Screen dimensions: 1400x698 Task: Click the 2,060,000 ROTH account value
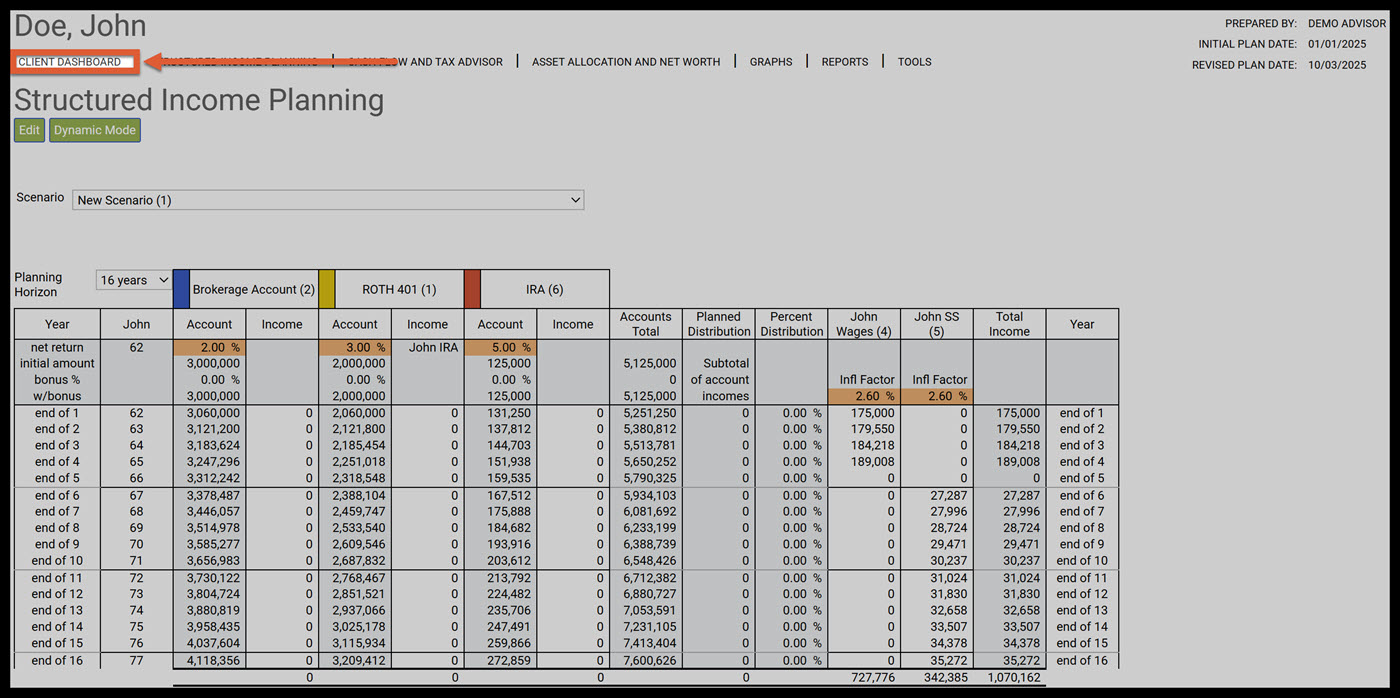(359, 413)
